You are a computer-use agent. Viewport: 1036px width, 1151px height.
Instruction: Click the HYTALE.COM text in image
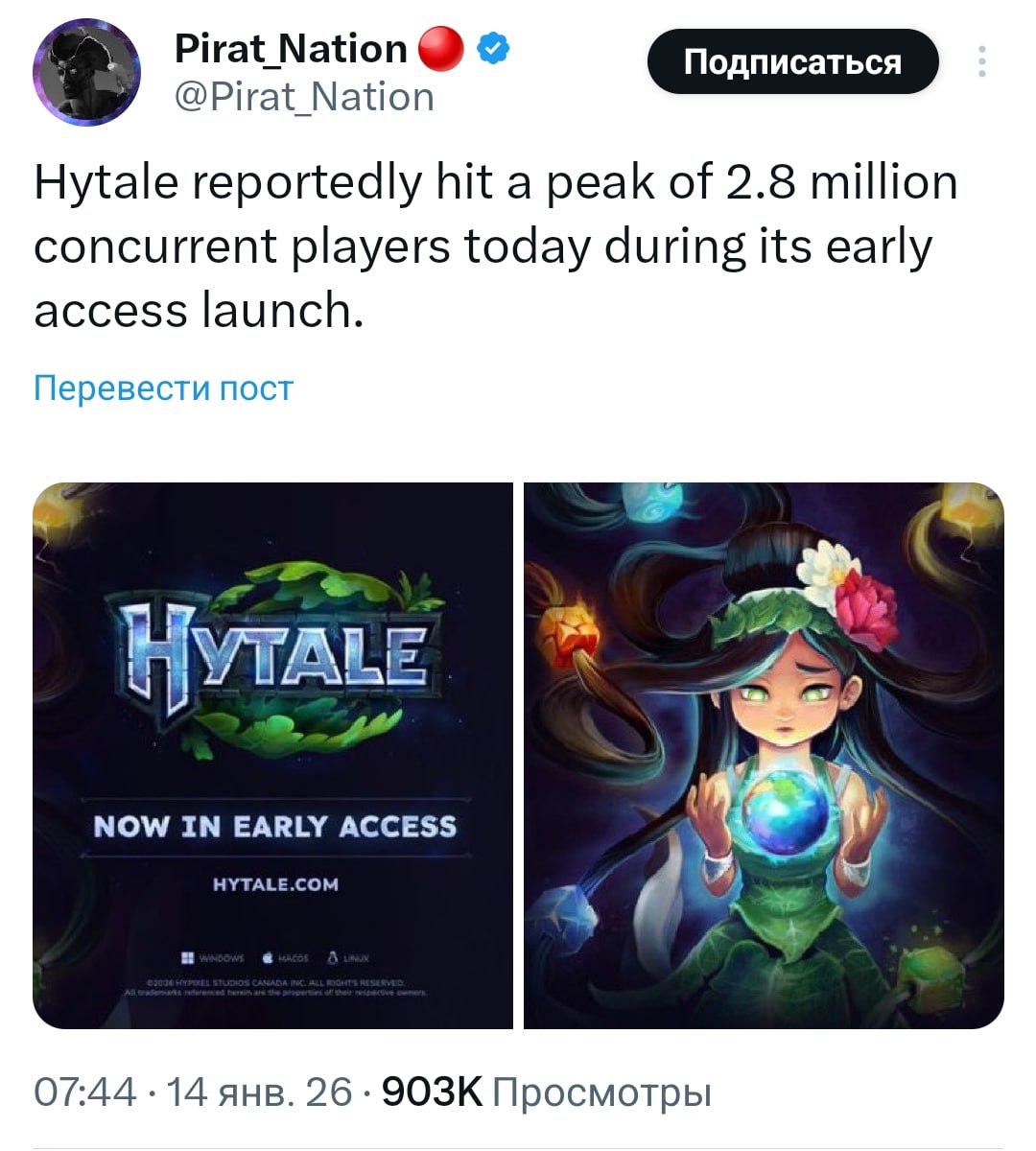click(275, 884)
